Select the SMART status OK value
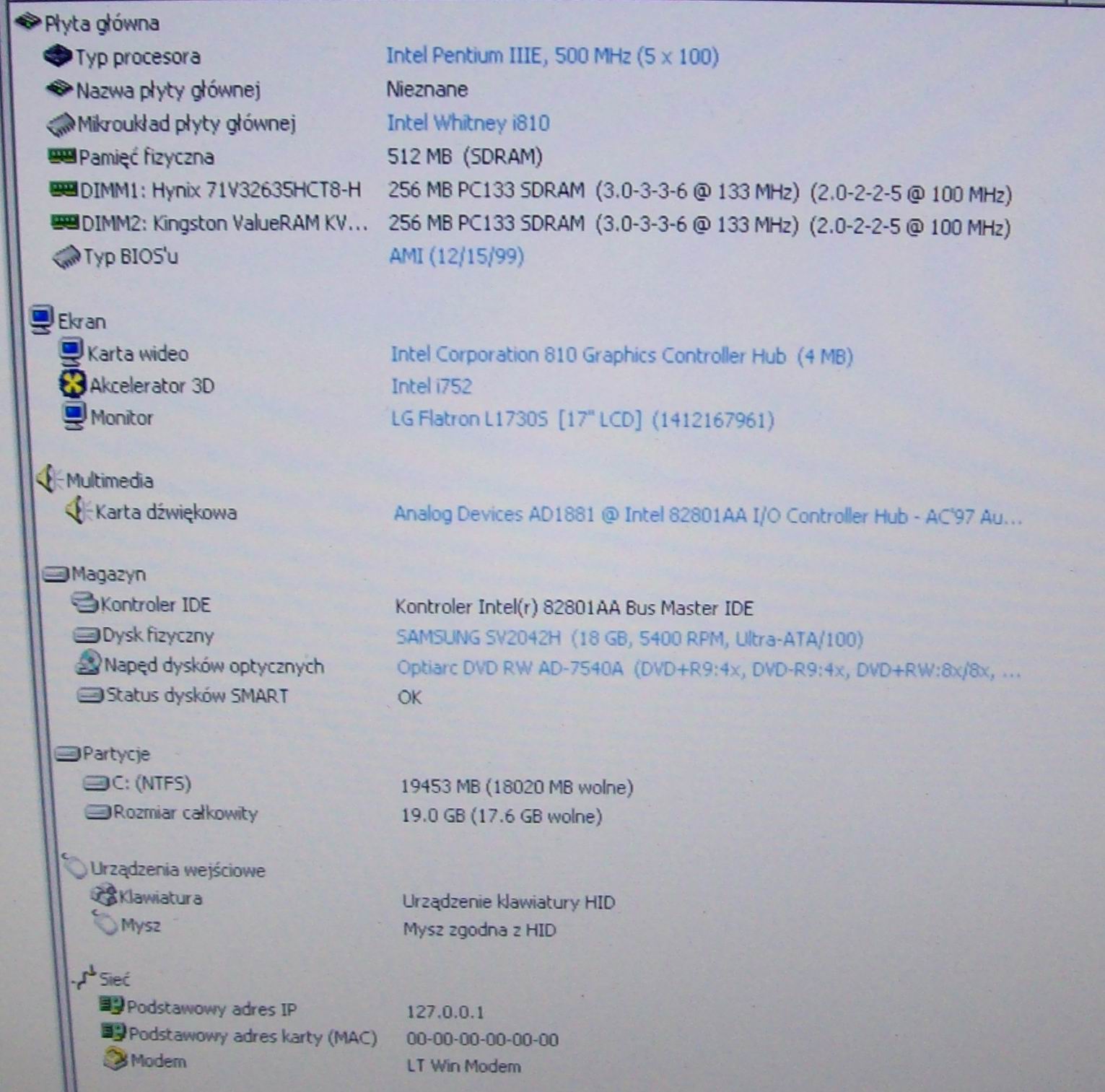Viewport: 1105px width, 1092px height. click(409, 697)
